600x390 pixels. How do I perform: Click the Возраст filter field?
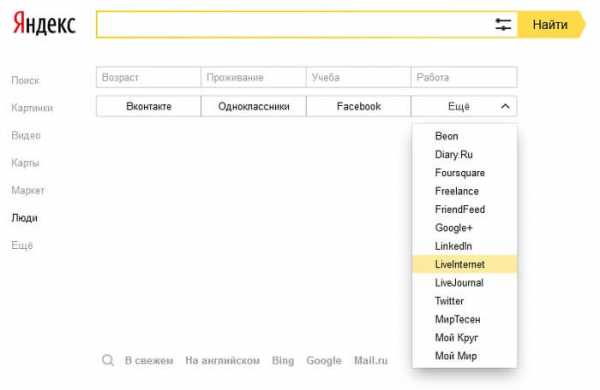tap(148, 77)
